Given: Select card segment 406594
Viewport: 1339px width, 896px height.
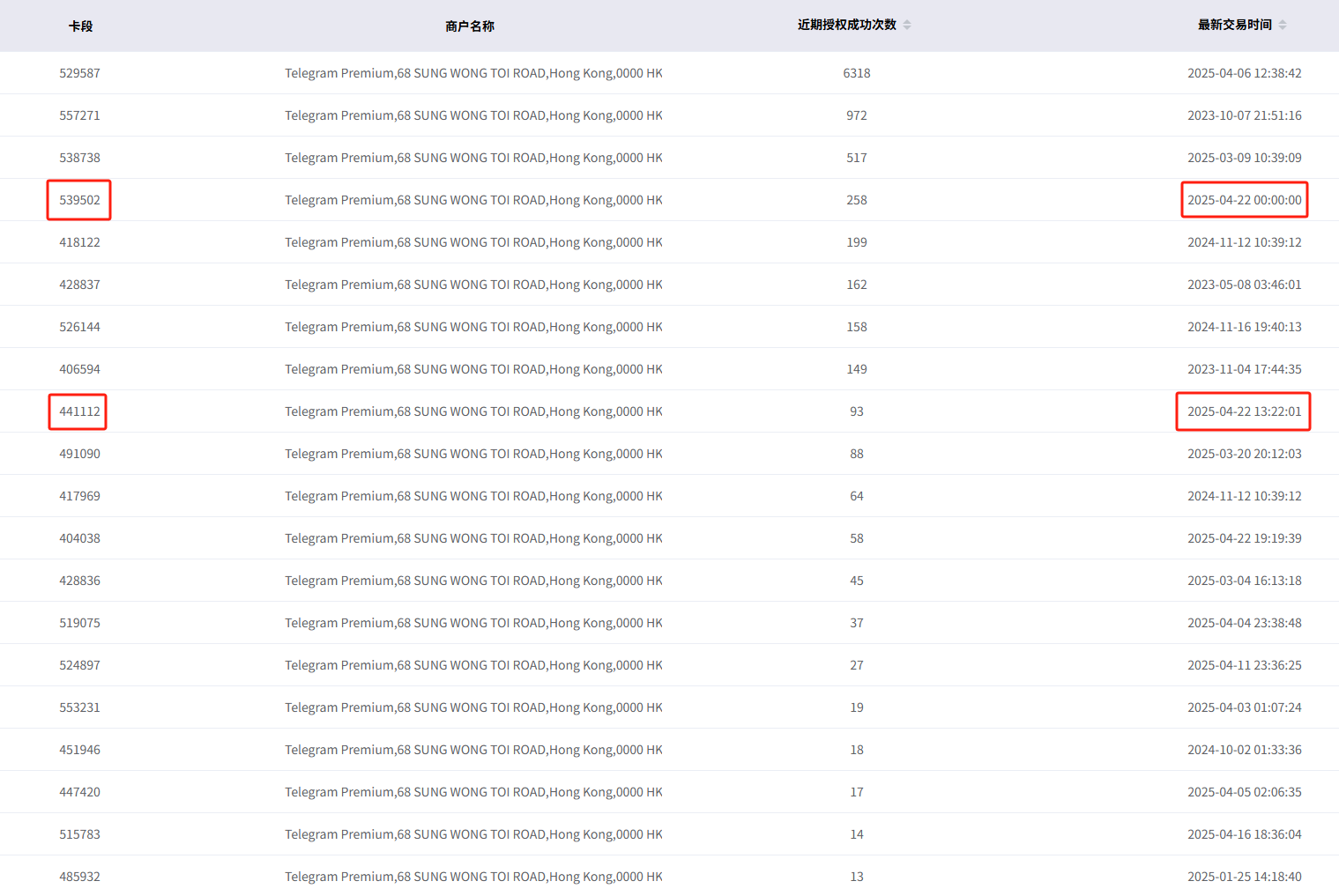Looking at the screenshot, I should 79,369.
